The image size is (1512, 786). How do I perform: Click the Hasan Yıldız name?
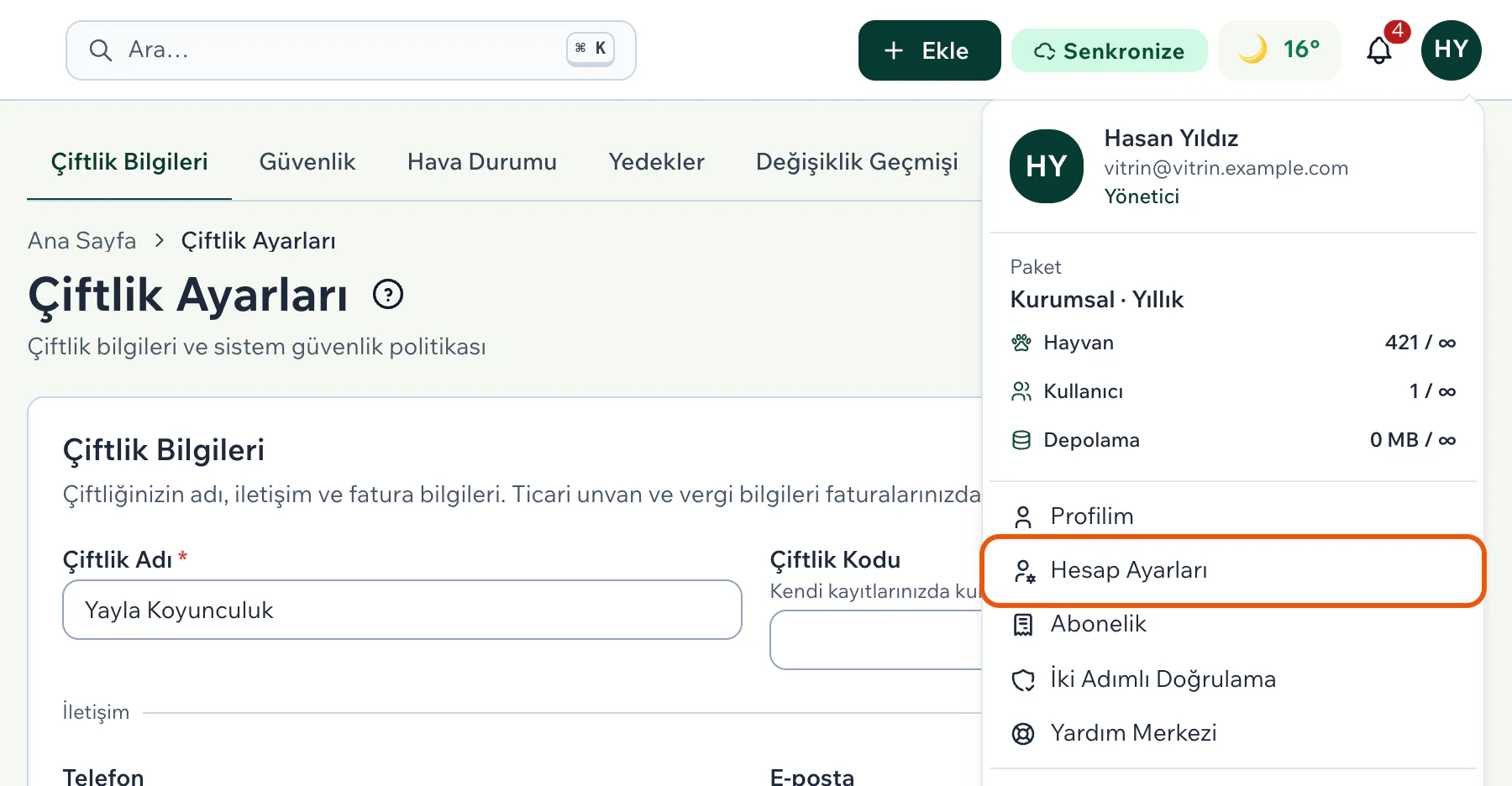click(x=1171, y=138)
